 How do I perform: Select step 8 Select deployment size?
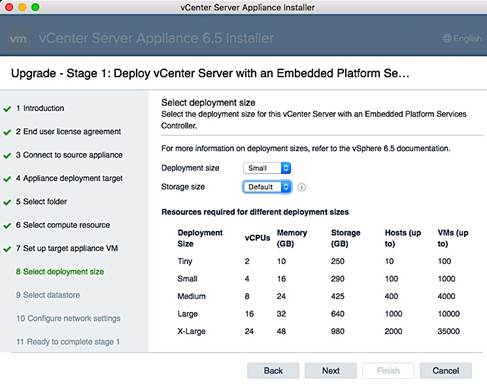60,272
